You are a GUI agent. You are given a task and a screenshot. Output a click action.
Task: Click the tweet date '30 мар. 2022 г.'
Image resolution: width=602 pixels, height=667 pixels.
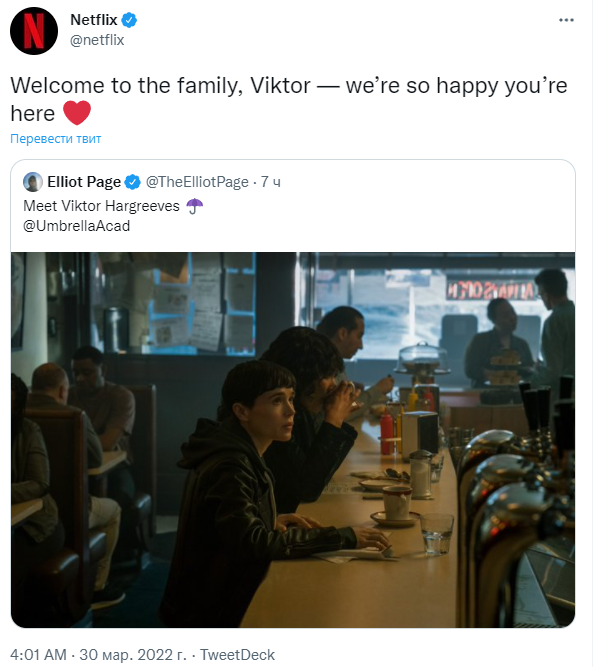(x=133, y=654)
